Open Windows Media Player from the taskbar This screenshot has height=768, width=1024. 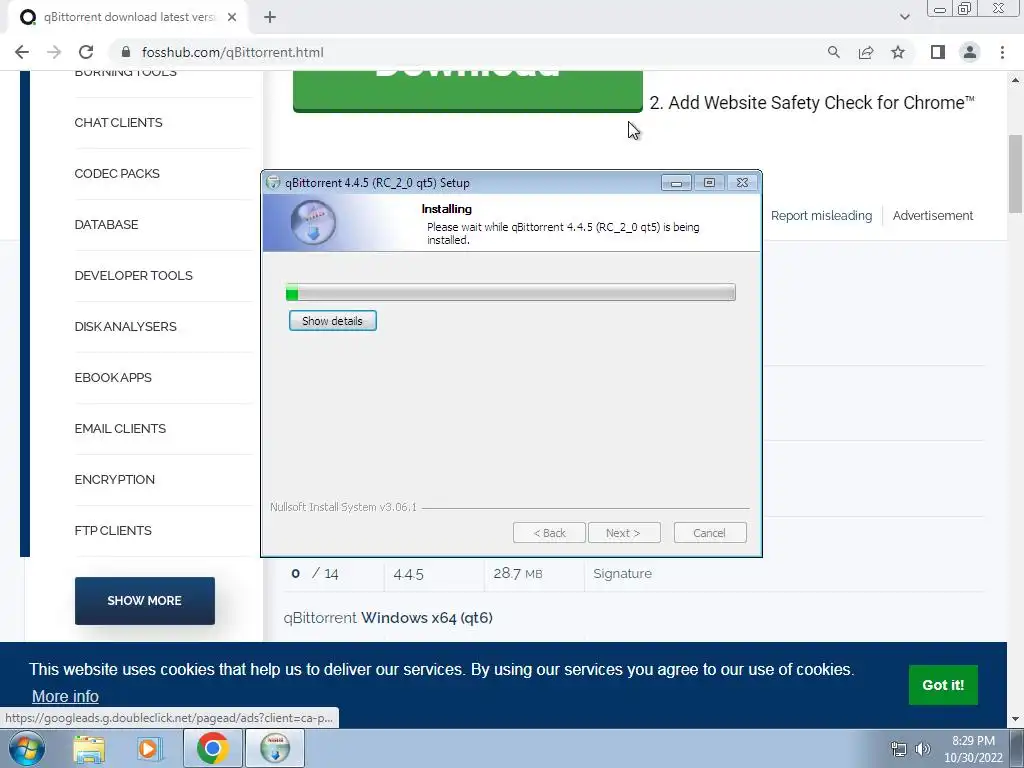click(148, 748)
